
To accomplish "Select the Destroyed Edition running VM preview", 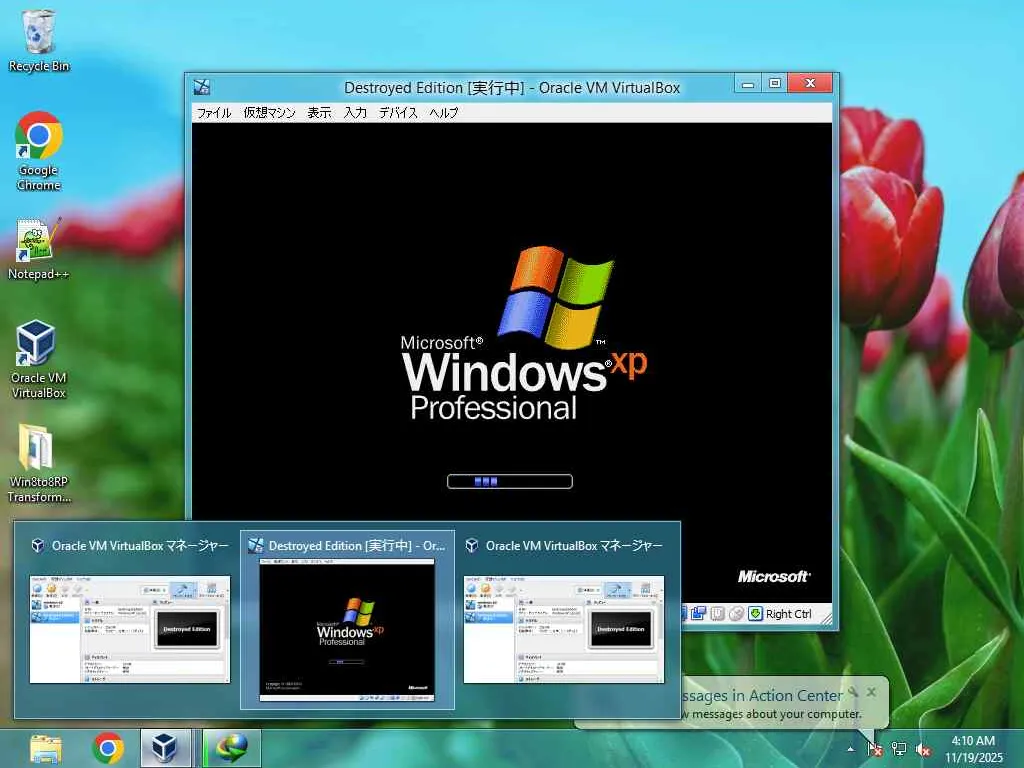I will tap(347, 620).
